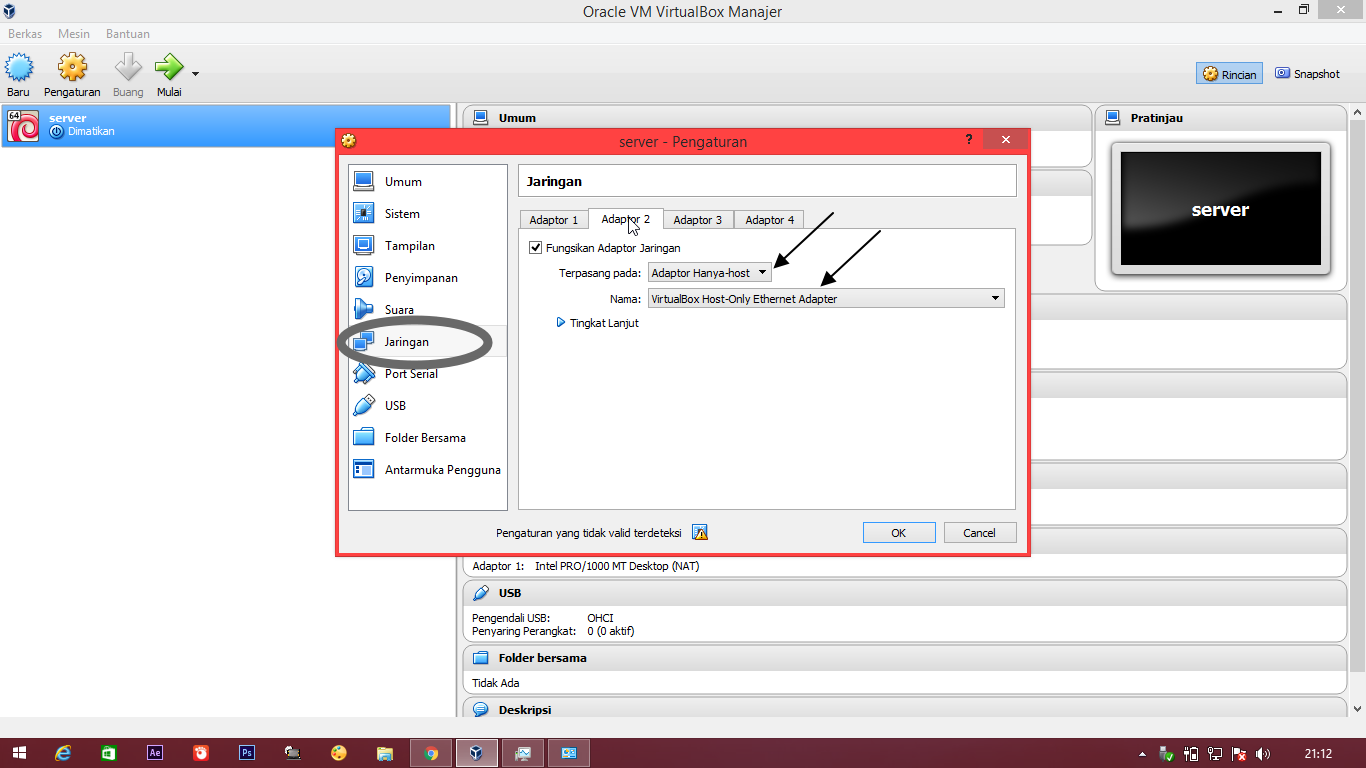This screenshot has height=768, width=1366.
Task: Show hidden system tray icons
Action: (1142, 754)
